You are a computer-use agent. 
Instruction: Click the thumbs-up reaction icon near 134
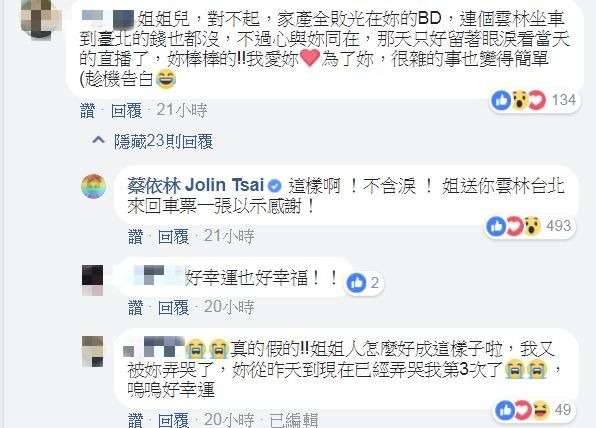click(x=501, y=100)
